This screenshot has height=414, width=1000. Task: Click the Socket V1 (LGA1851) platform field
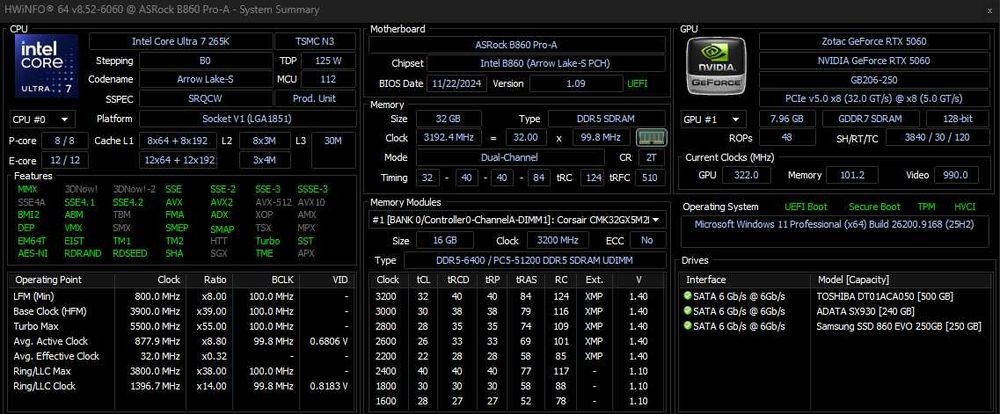pos(247,119)
